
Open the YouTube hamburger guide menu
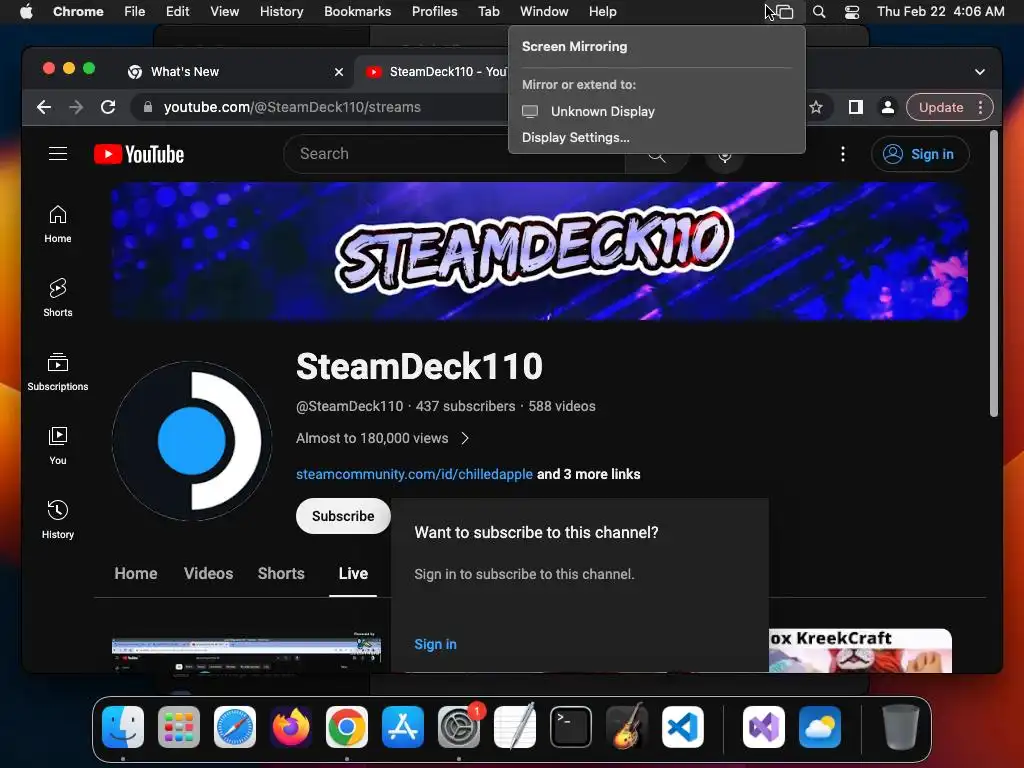tap(58, 153)
